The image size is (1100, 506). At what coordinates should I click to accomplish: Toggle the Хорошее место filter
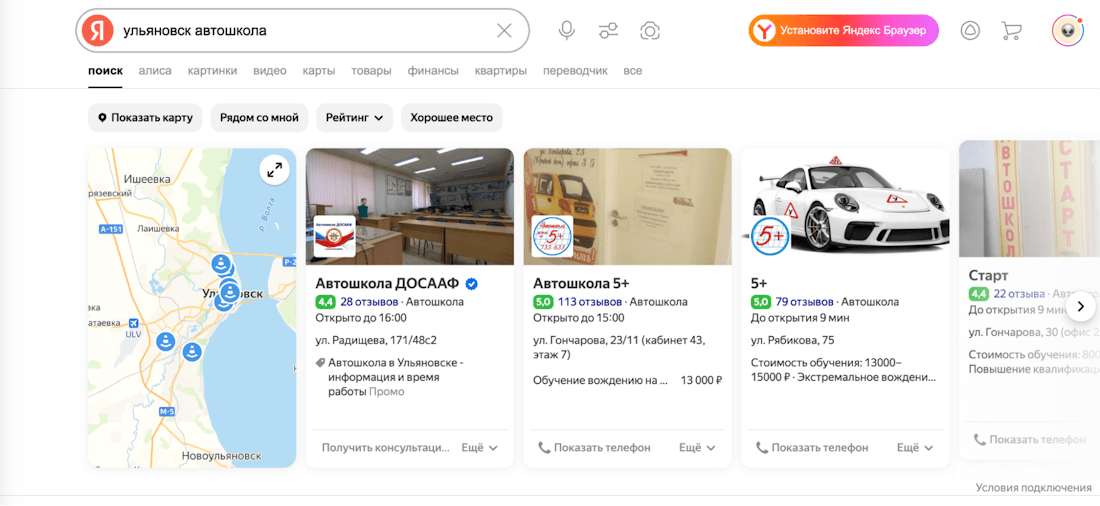click(x=452, y=118)
